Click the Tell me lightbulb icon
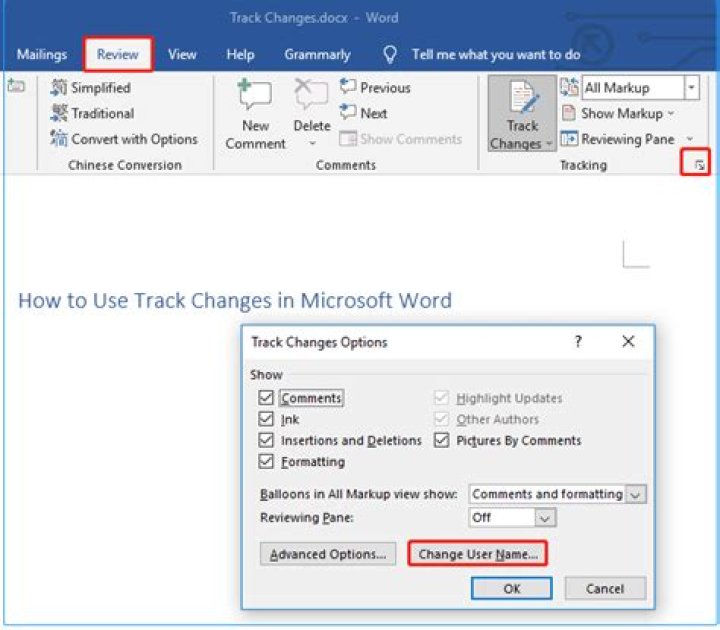 coord(389,55)
